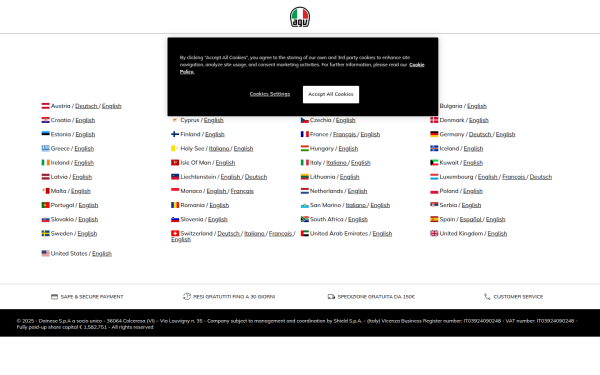Select Croatia English link
Image resolution: width=600 pixels, height=375 pixels.
point(85,120)
